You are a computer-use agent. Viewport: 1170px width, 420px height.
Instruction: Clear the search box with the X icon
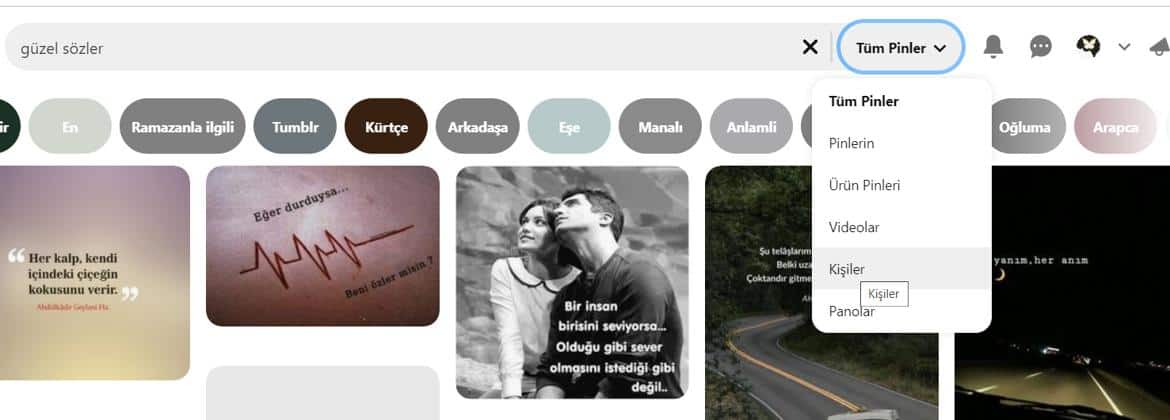[x=810, y=47]
